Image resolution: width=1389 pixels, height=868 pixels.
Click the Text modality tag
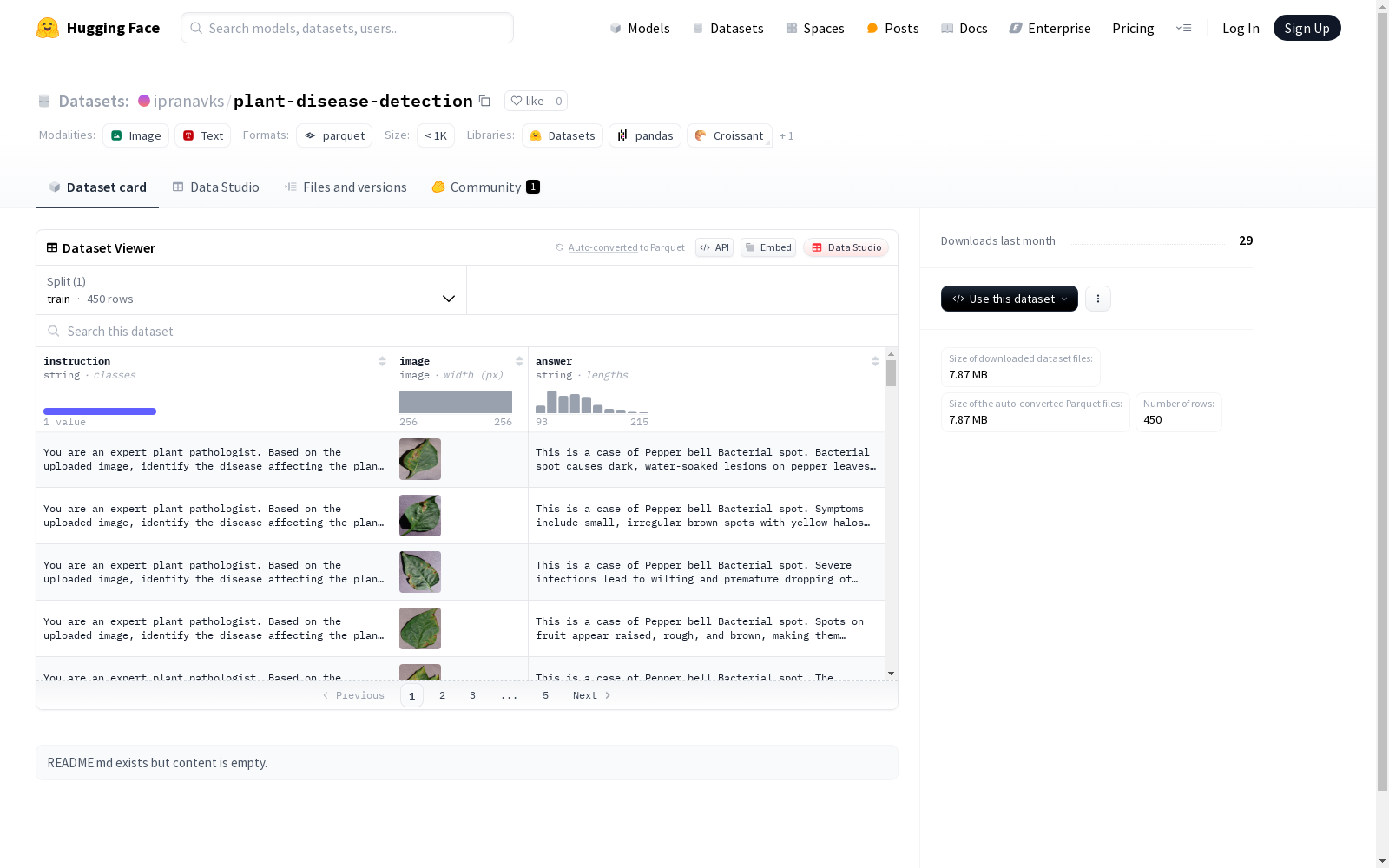(x=202, y=135)
